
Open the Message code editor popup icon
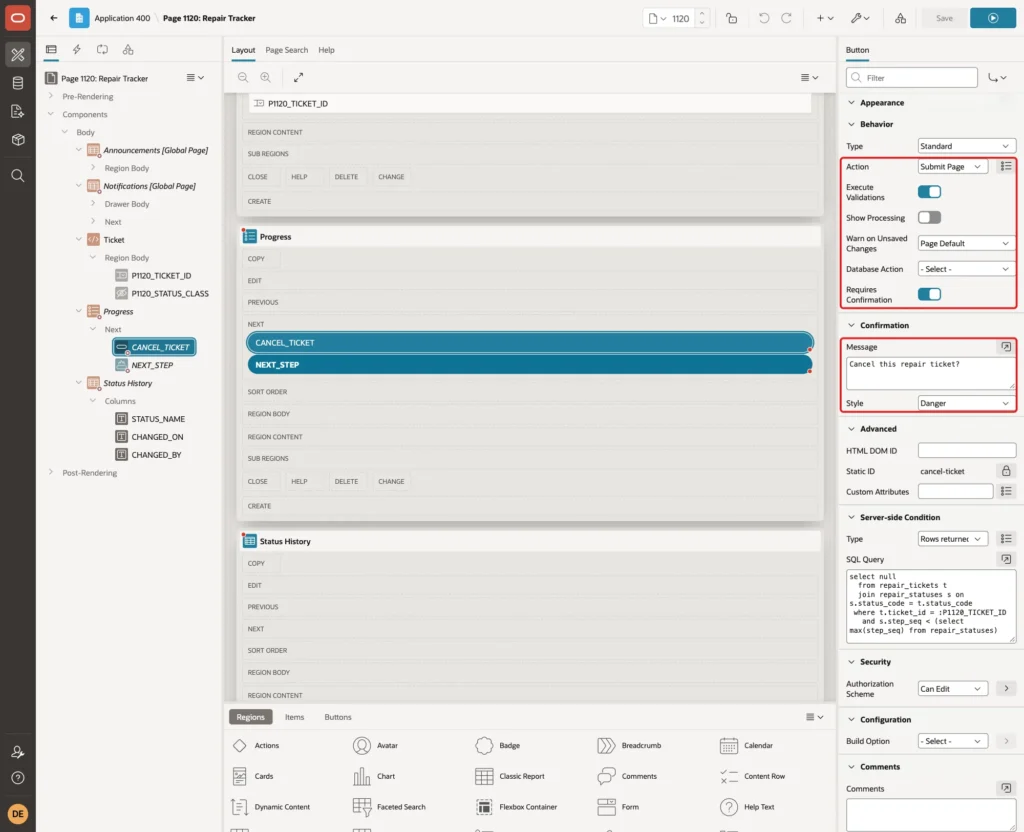click(x=1006, y=347)
